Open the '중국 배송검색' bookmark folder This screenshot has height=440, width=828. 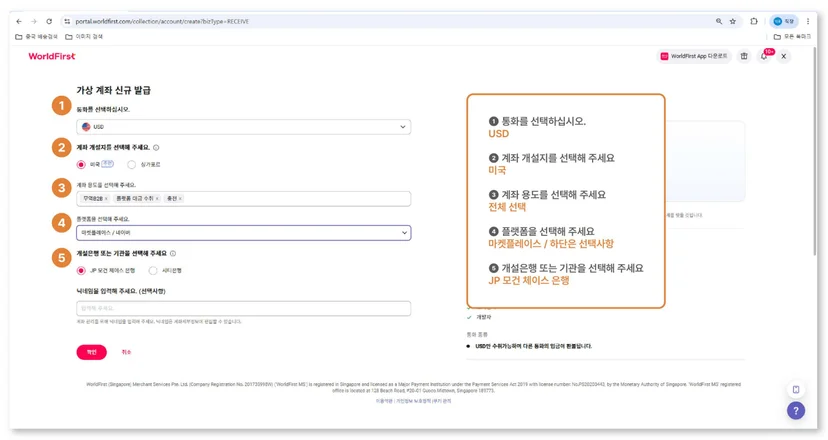[x=36, y=36]
